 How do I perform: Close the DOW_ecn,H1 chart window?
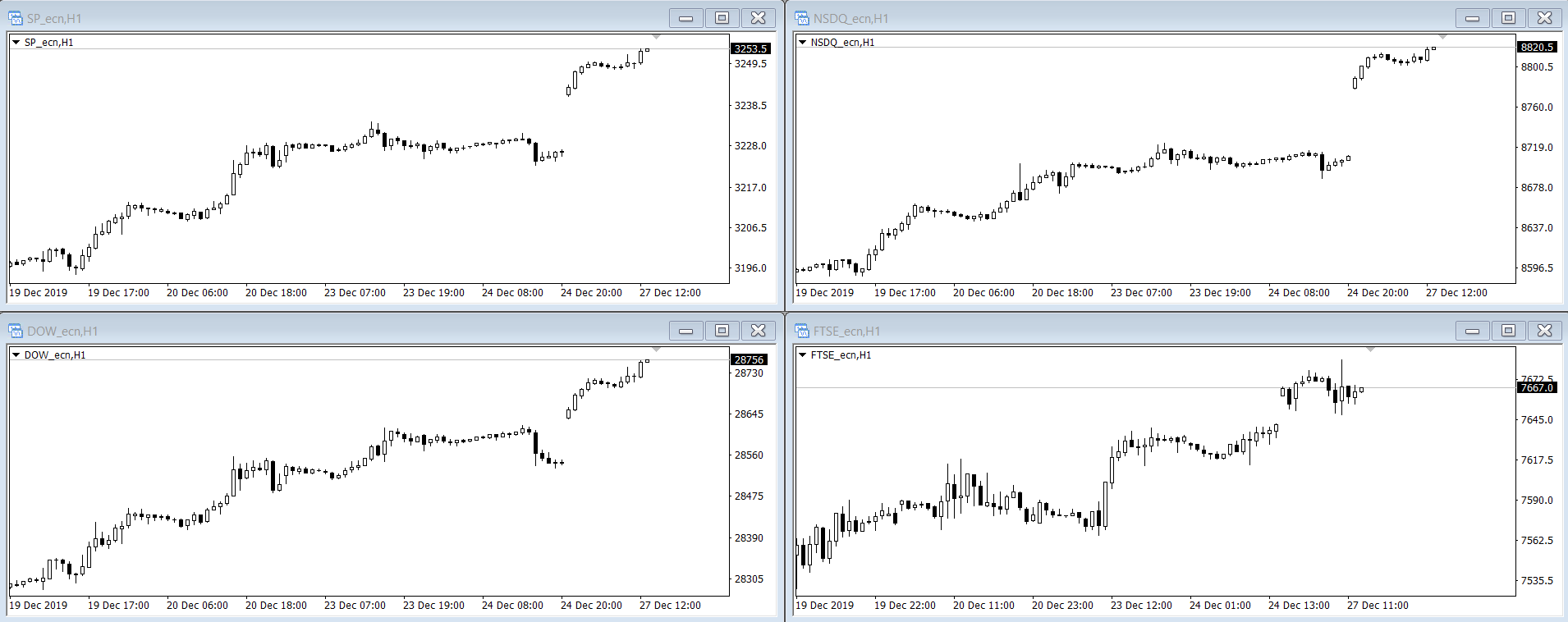point(759,331)
